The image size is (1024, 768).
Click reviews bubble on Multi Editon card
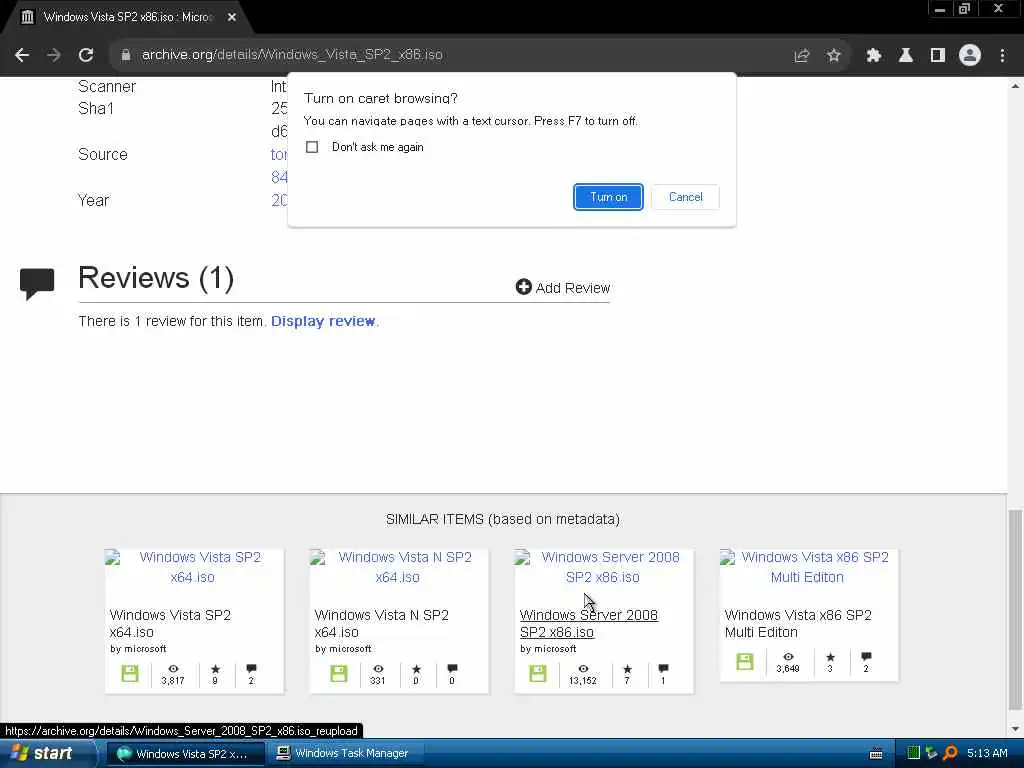(x=866, y=656)
